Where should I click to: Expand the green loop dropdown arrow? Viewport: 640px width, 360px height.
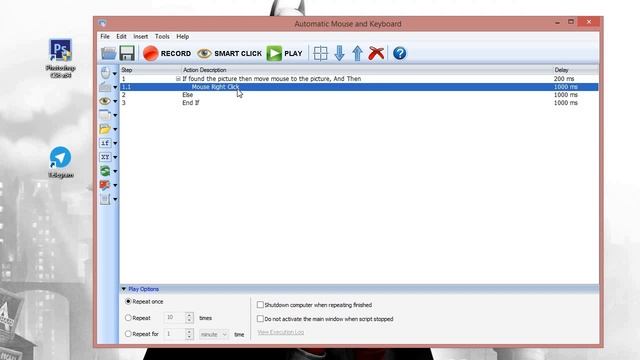[x=115, y=171]
